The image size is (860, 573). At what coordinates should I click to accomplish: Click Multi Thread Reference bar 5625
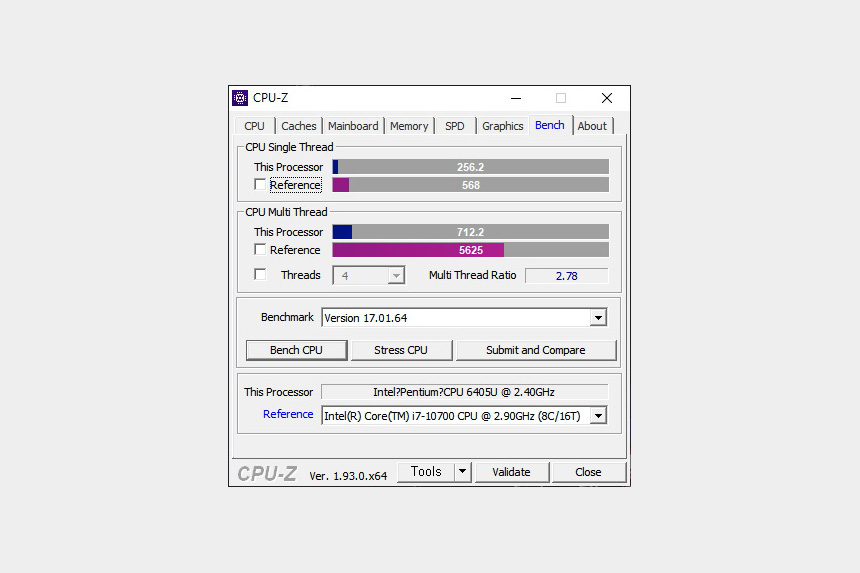point(471,250)
